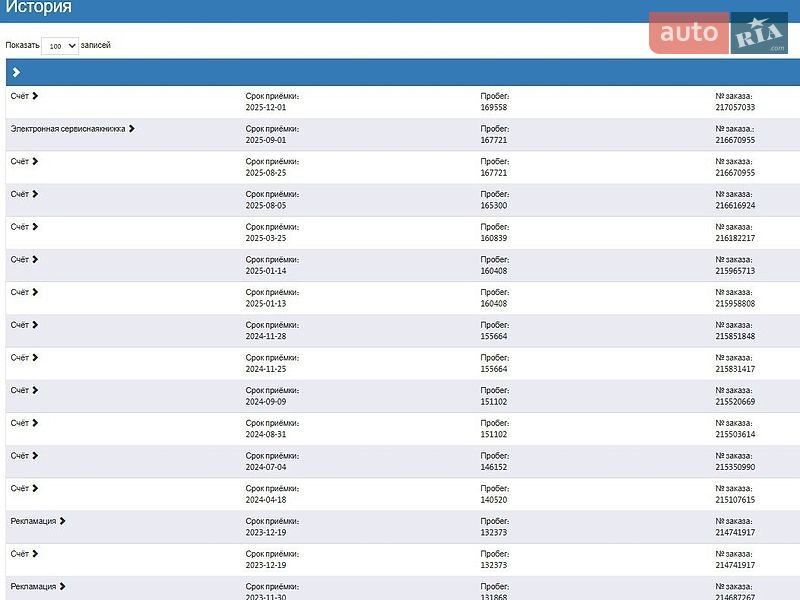Select order number 215958808

pyautogui.click(x=735, y=303)
